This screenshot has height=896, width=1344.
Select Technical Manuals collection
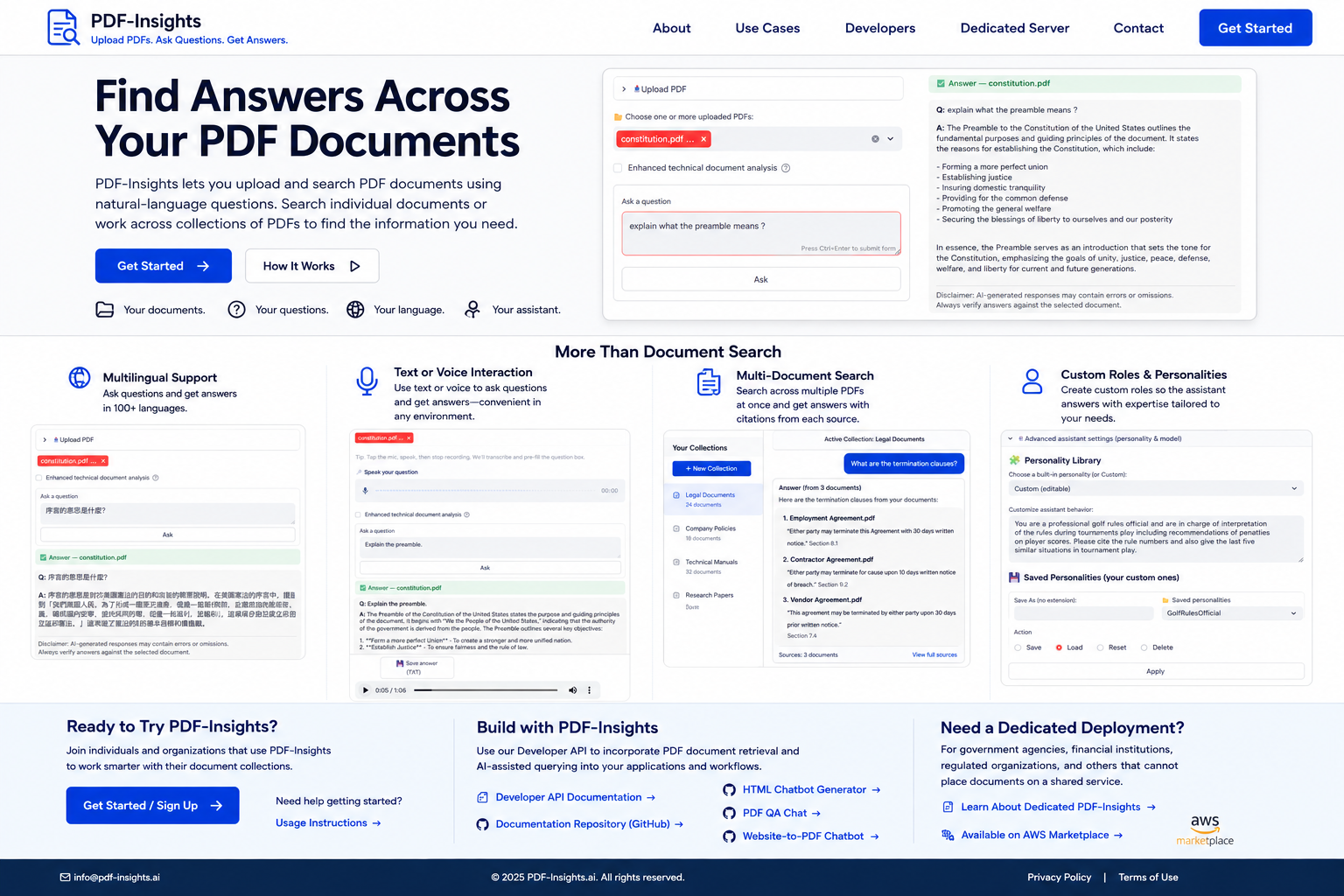point(713,567)
